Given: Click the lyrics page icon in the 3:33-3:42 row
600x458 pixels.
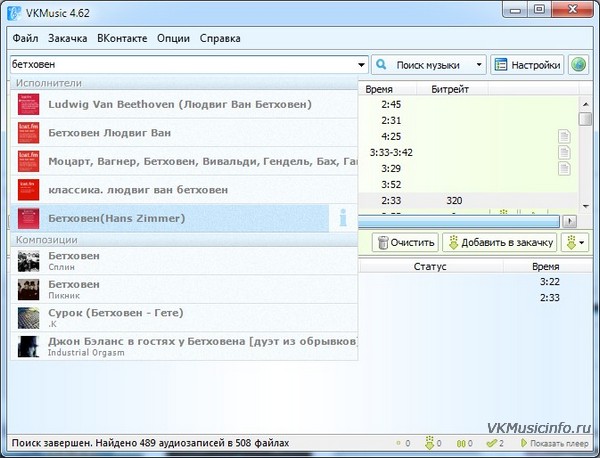Looking at the screenshot, I should pos(564,152).
